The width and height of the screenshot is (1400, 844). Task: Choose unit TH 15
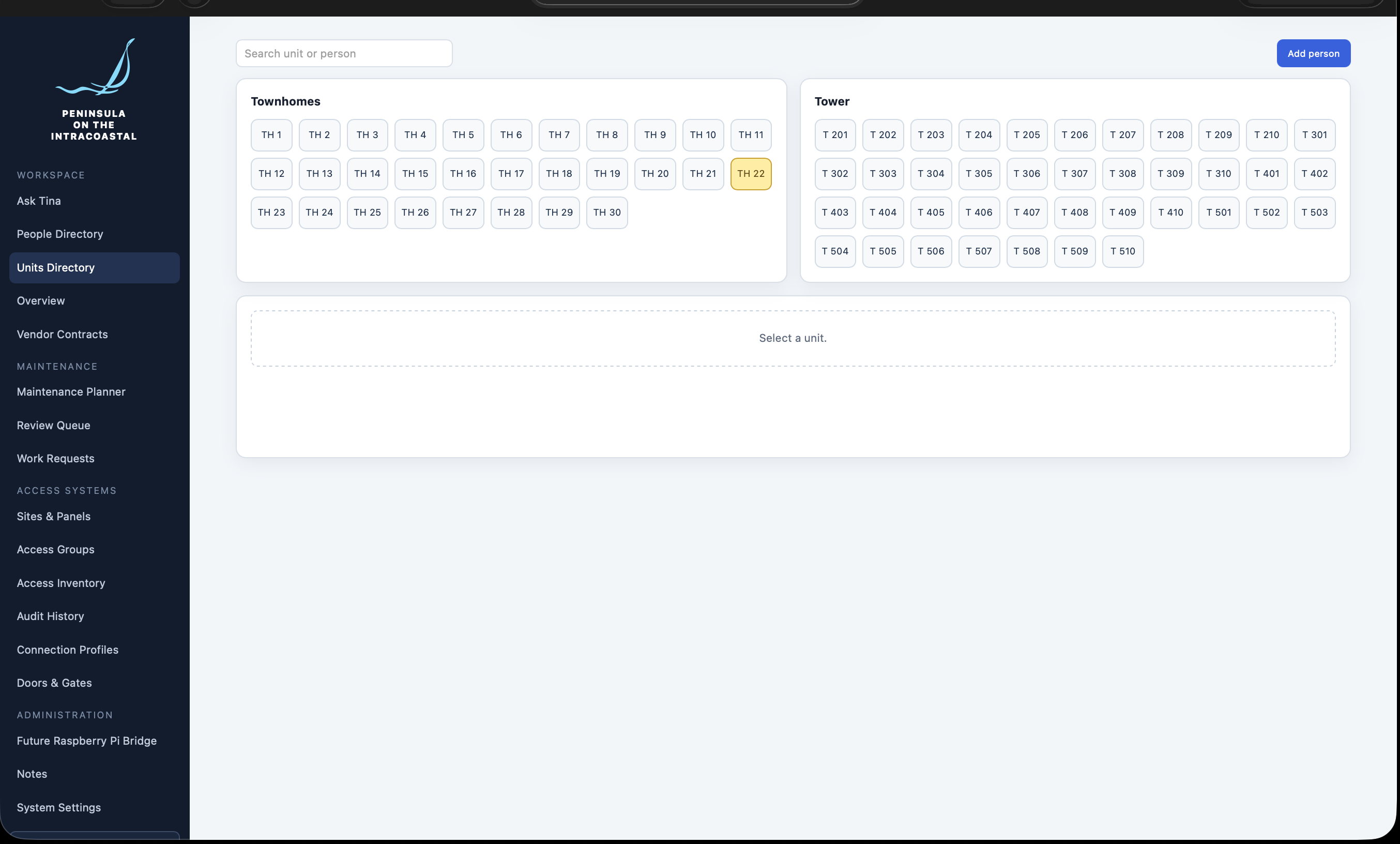point(415,173)
